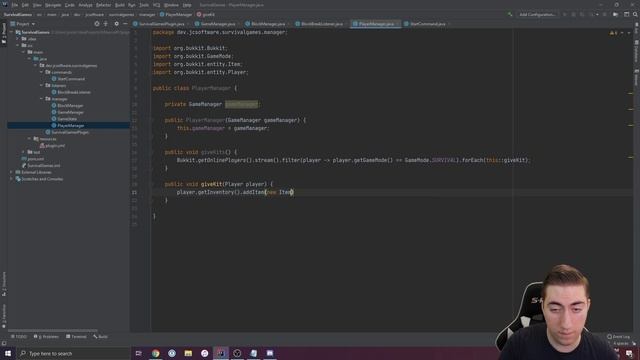The width and height of the screenshot is (640, 360).
Task: Collapse the manager package
Action: coord(41,99)
